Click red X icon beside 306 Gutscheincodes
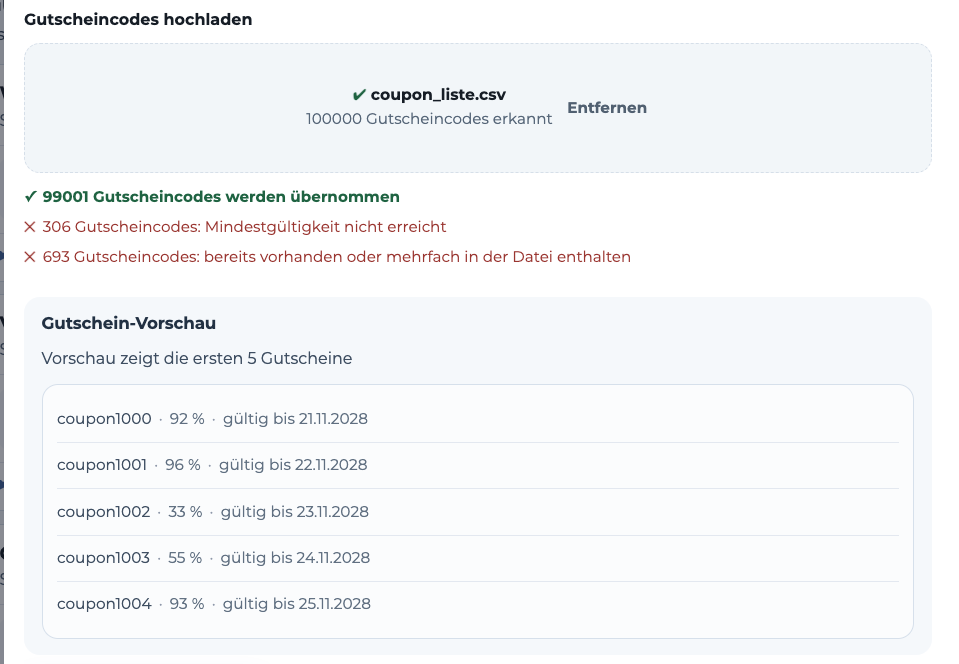Viewport: 959px width, 664px height. (30, 227)
